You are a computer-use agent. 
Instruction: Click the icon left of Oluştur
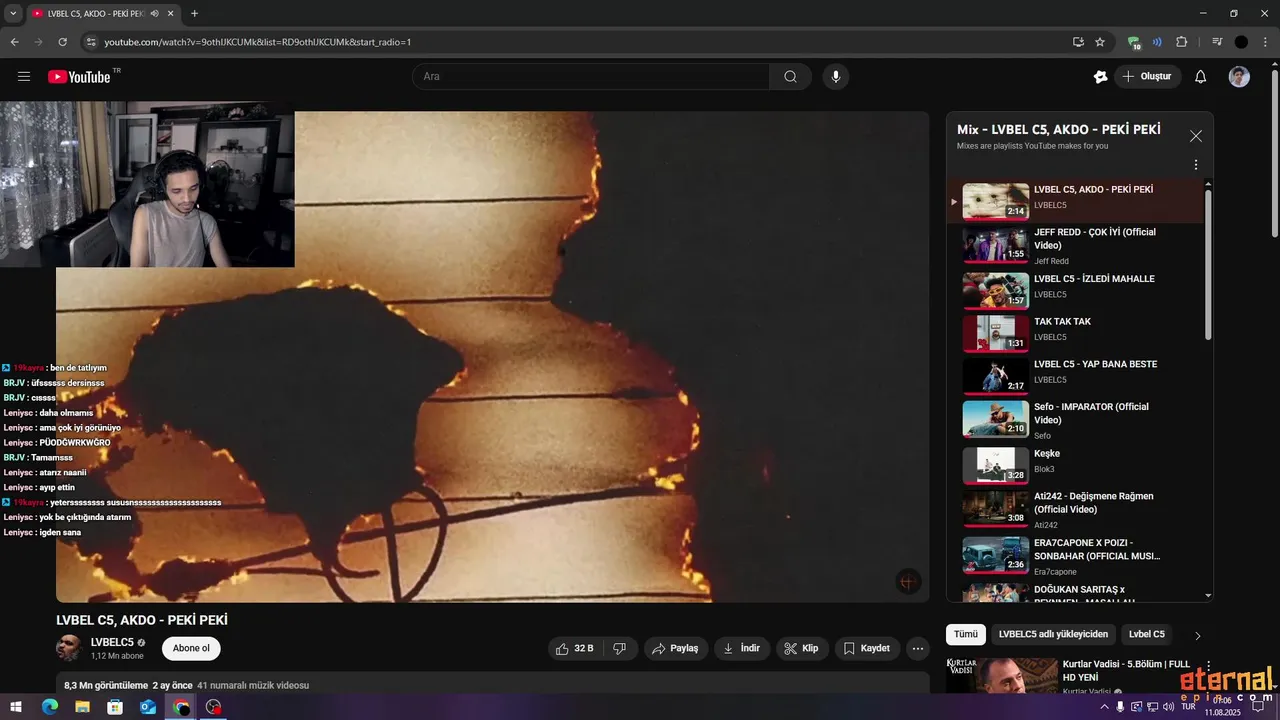[1101, 77]
